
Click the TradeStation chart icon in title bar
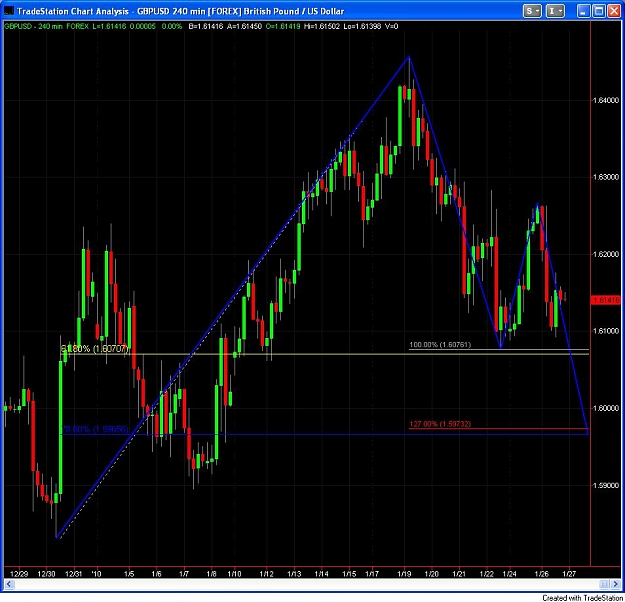(x=9, y=11)
